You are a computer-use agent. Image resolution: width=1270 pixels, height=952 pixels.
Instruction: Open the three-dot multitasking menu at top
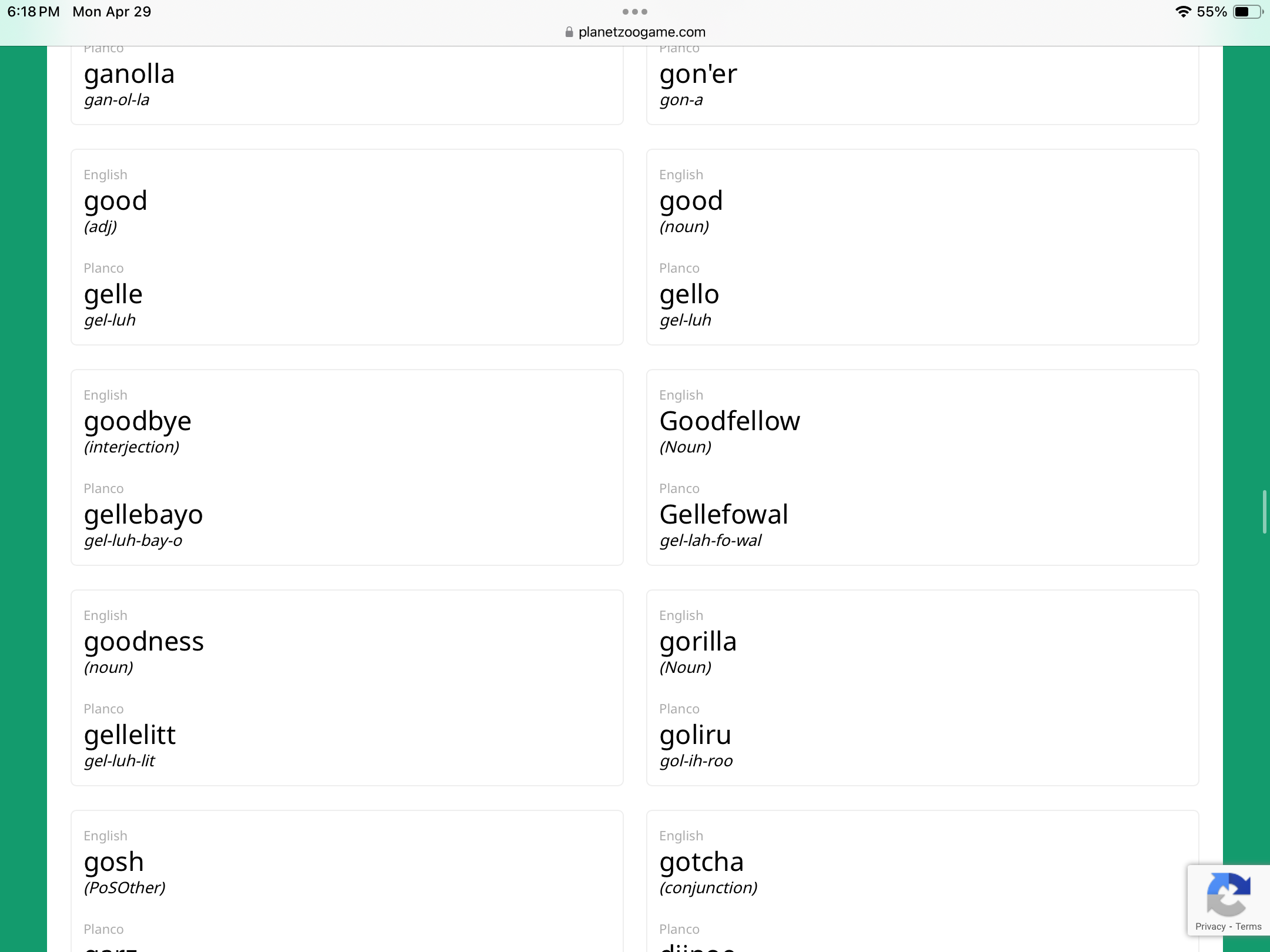pyautogui.click(x=635, y=12)
